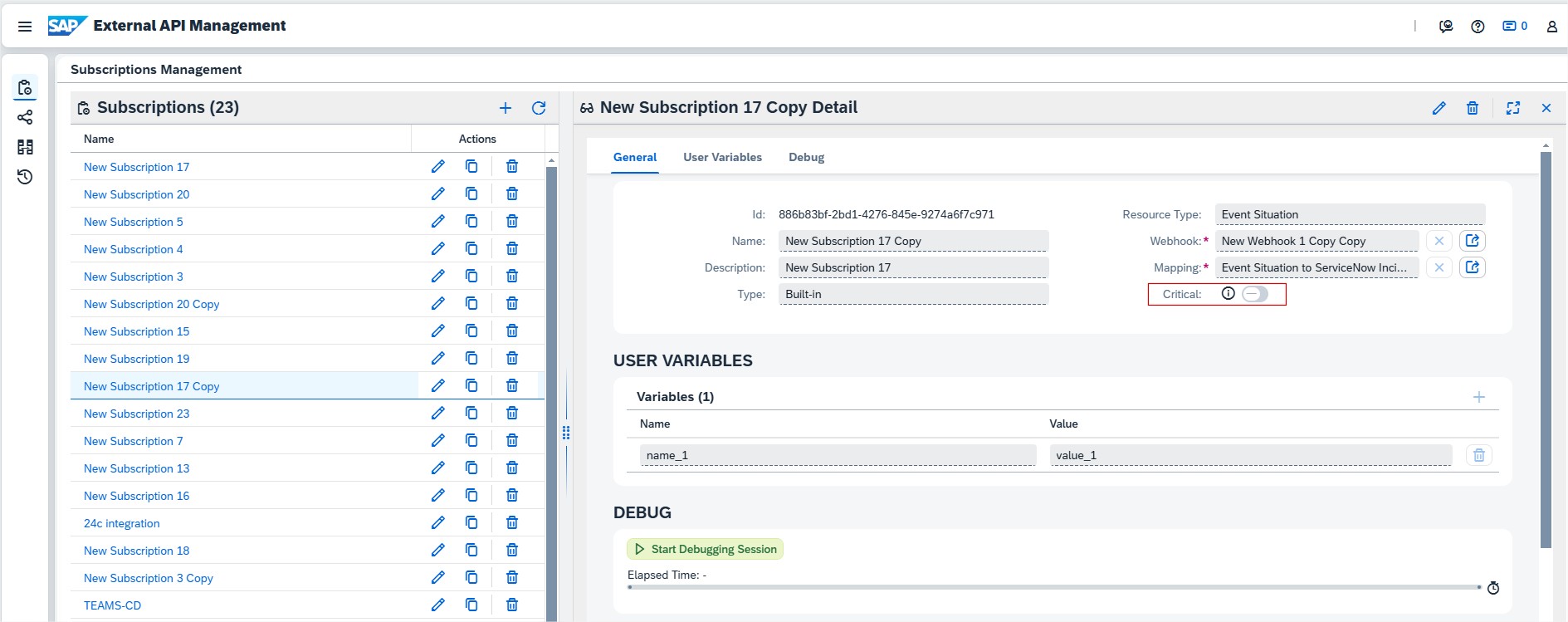Edit New Subscription 20 with pencil icon
The width and height of the screenshot is (1568, 622).
(438, 194)
